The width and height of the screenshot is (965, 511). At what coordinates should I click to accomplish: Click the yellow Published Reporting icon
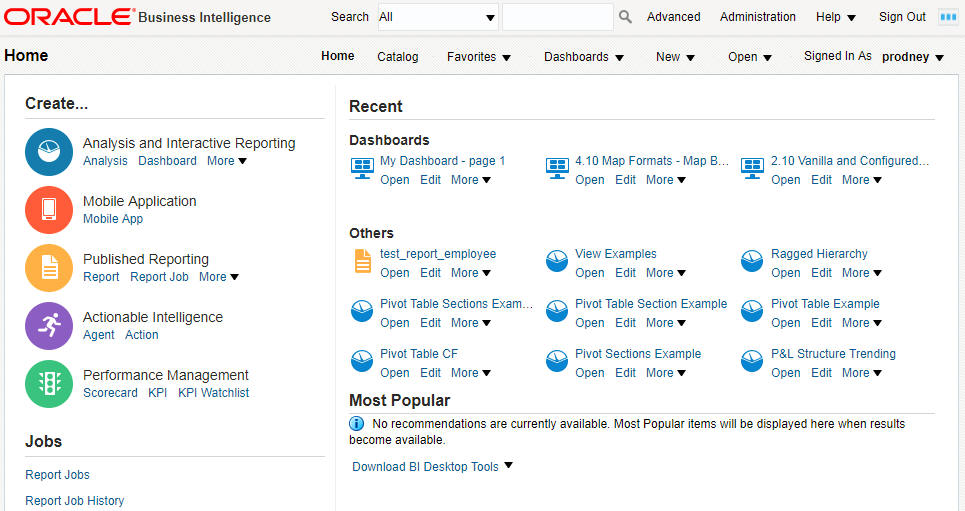click(49, 268)
